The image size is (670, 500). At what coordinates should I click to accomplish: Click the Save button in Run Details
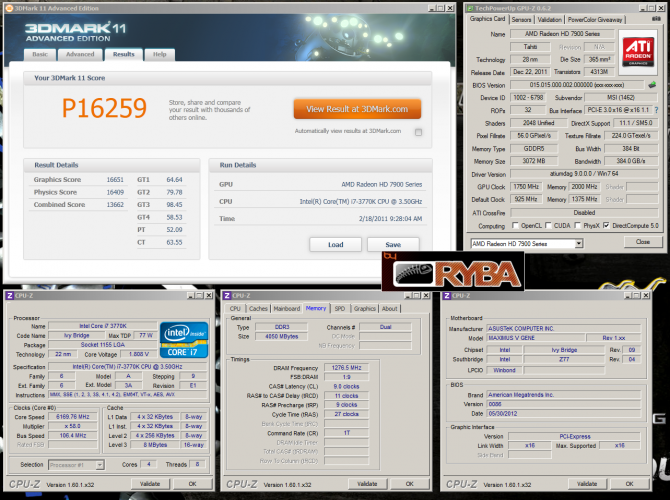coord(393,244)
